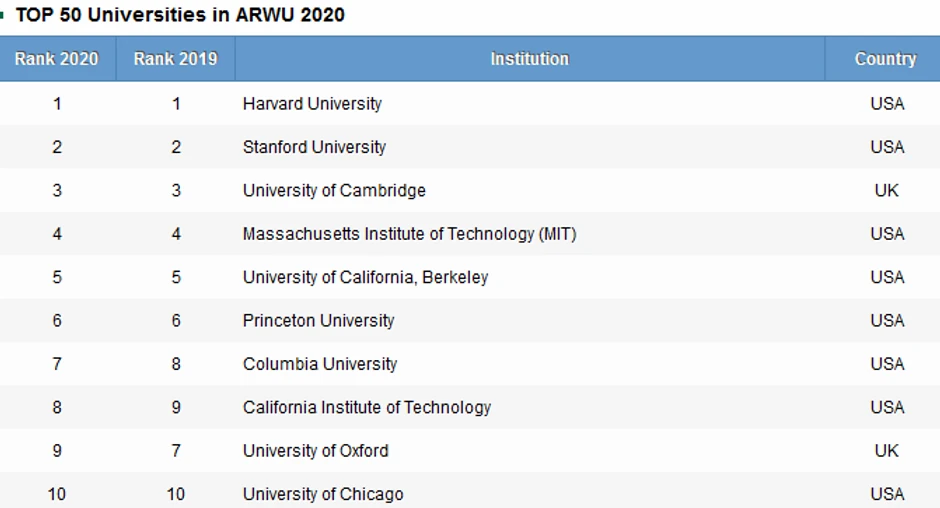Click the Rank 2020 column header
The height and width of the screenshot is (508, 940).
coord(57,59)
